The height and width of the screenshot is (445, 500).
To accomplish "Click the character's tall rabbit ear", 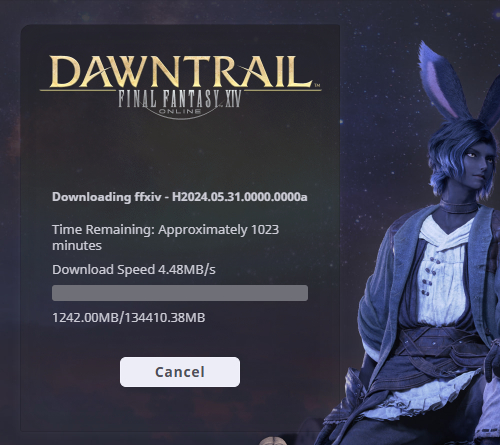I will [x=443, y=82].
